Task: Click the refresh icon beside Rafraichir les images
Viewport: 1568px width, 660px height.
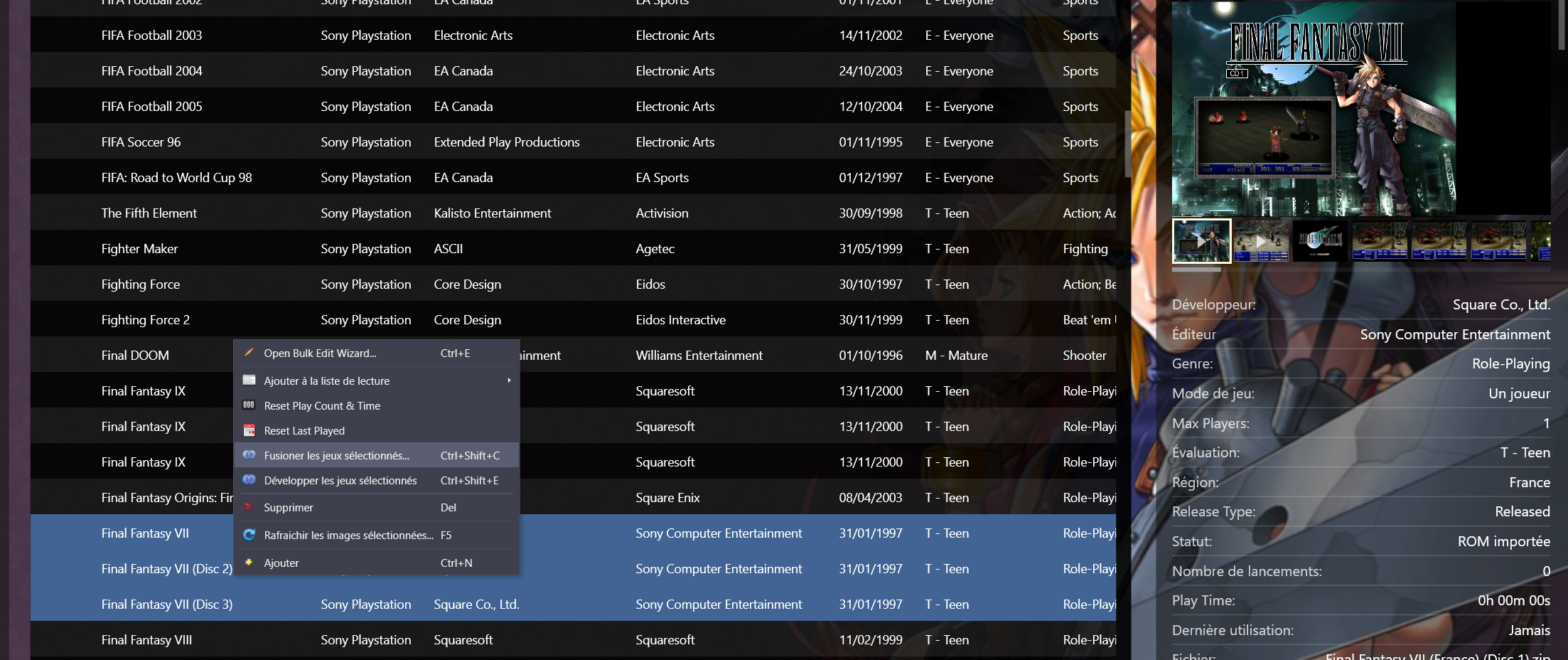Action: pos(249,535)
